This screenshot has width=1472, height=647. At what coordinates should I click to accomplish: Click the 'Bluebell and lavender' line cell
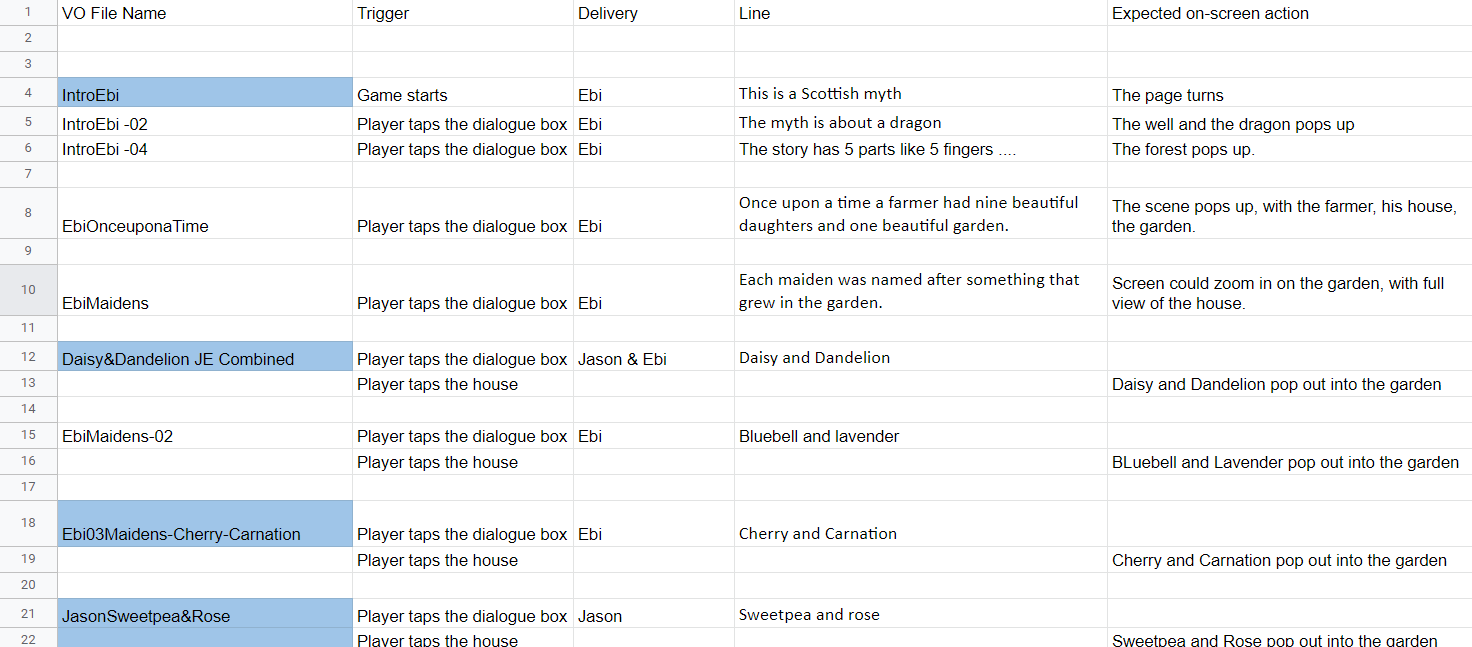coord(921,436)
